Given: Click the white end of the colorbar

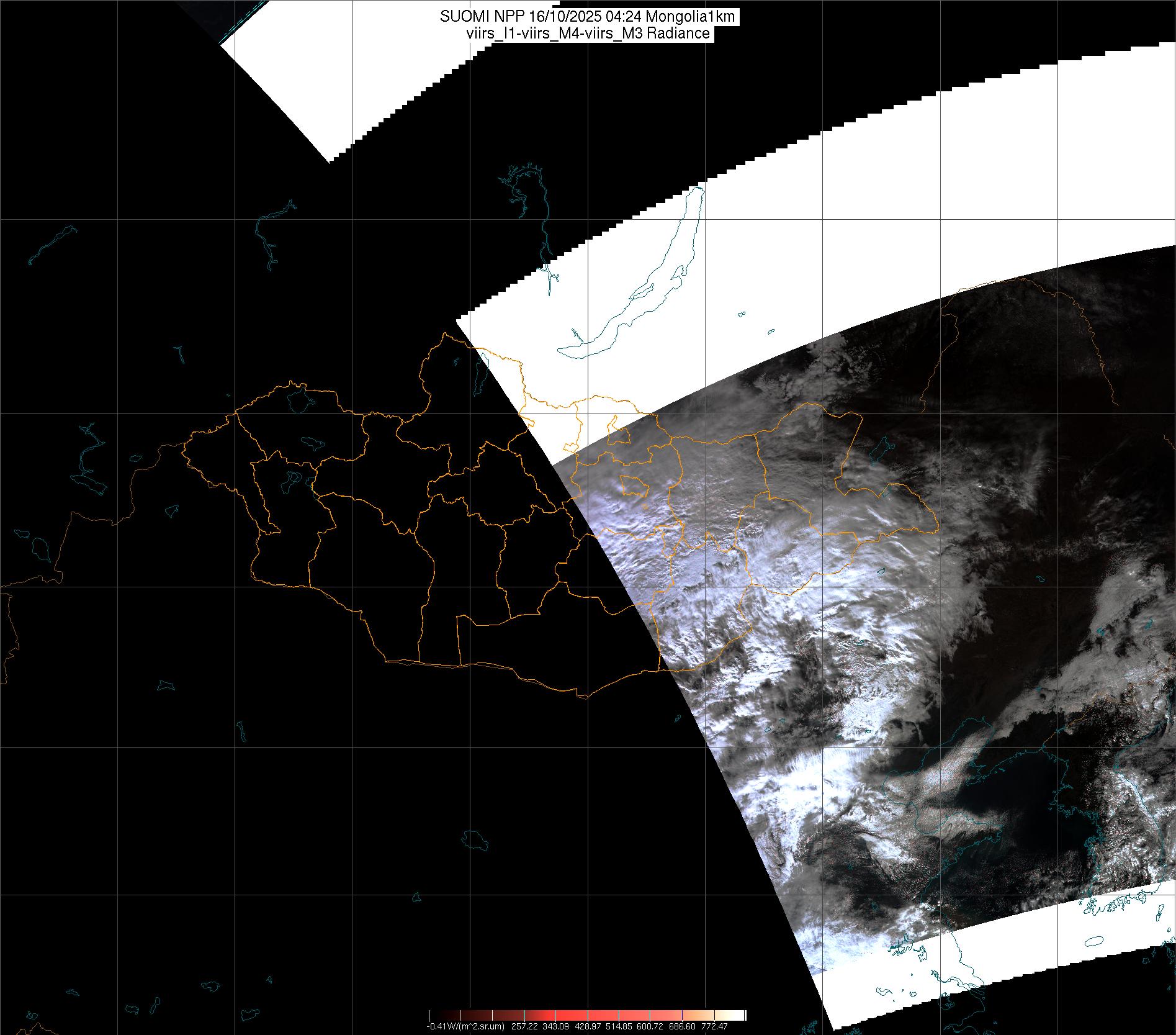Looking at the screenshot, I should (740, 1016).
